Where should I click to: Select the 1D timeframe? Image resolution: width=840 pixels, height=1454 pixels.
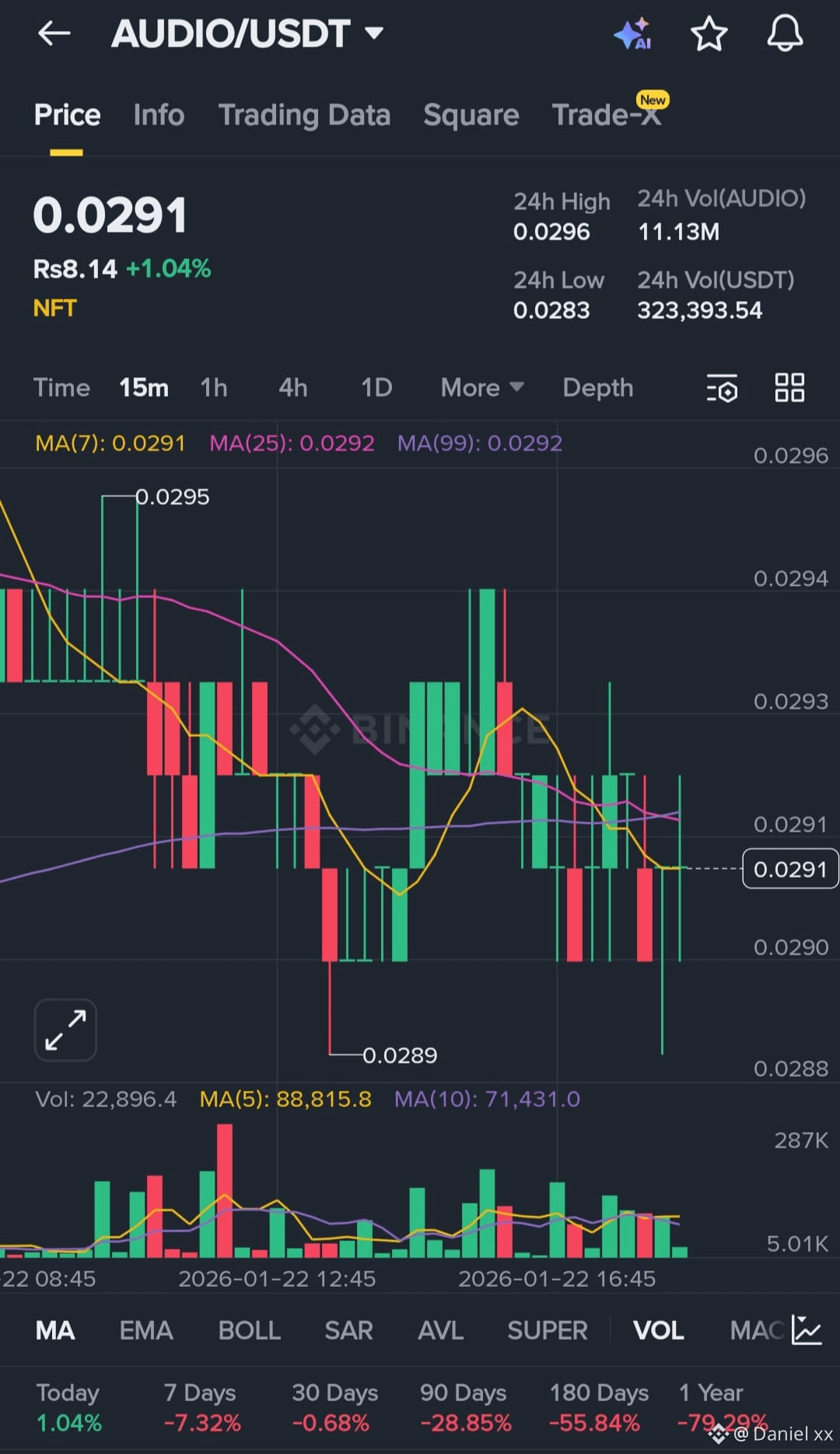pos(376,387)
